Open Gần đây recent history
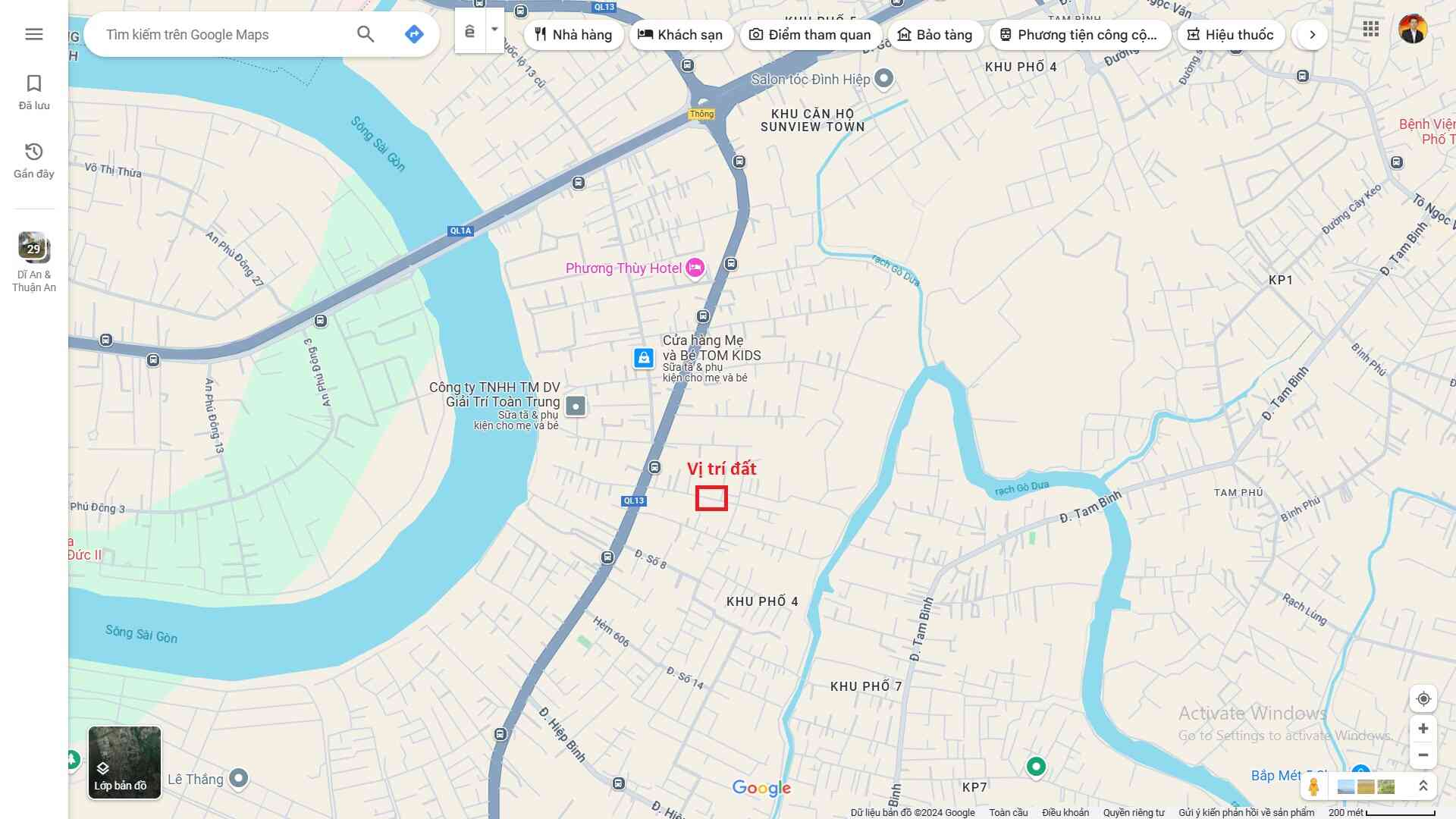Screen dimensions: 1456x819 point(34,160)
